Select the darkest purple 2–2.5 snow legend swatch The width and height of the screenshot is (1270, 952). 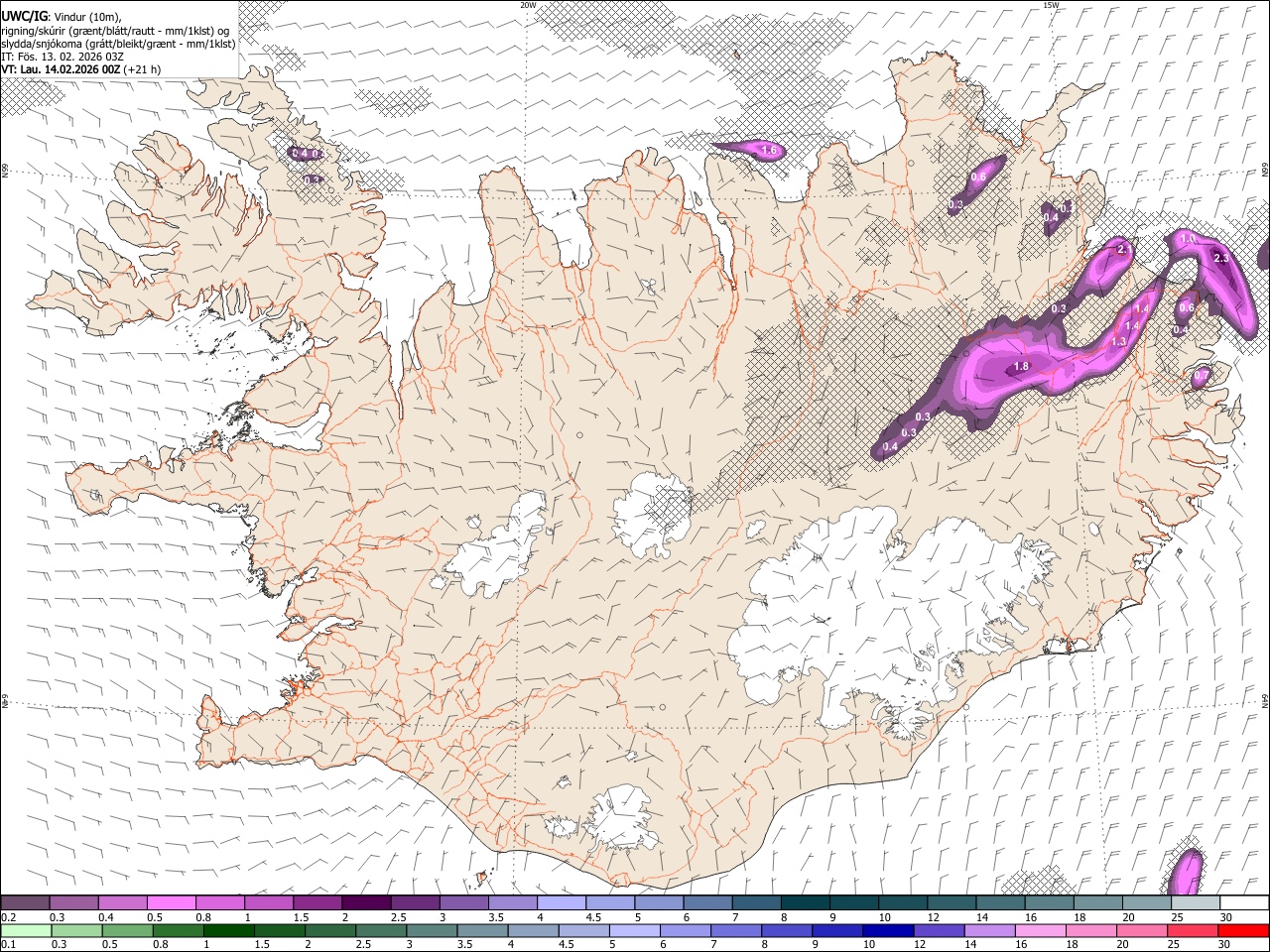(x=366, y=902)
